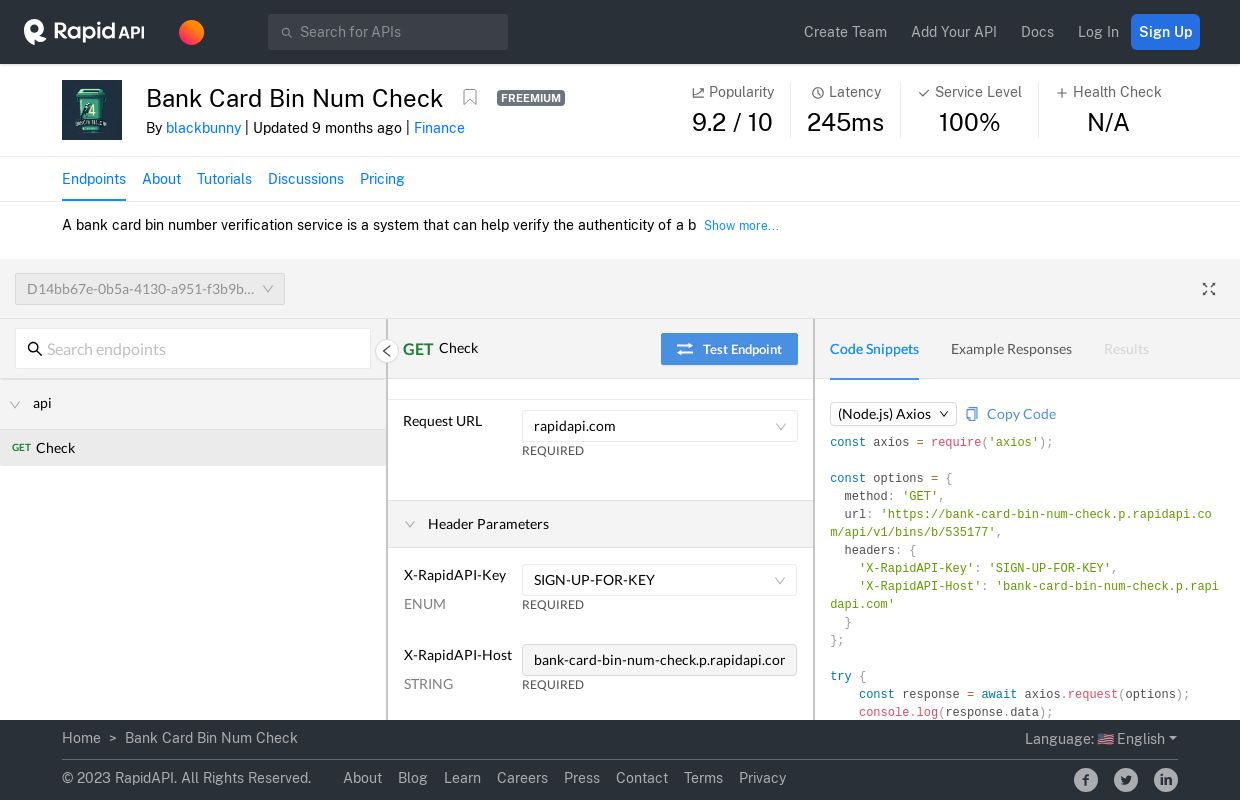This screenshot has height=800, width=1240.
Task: Click Create Team
Action: click(845, 32)
